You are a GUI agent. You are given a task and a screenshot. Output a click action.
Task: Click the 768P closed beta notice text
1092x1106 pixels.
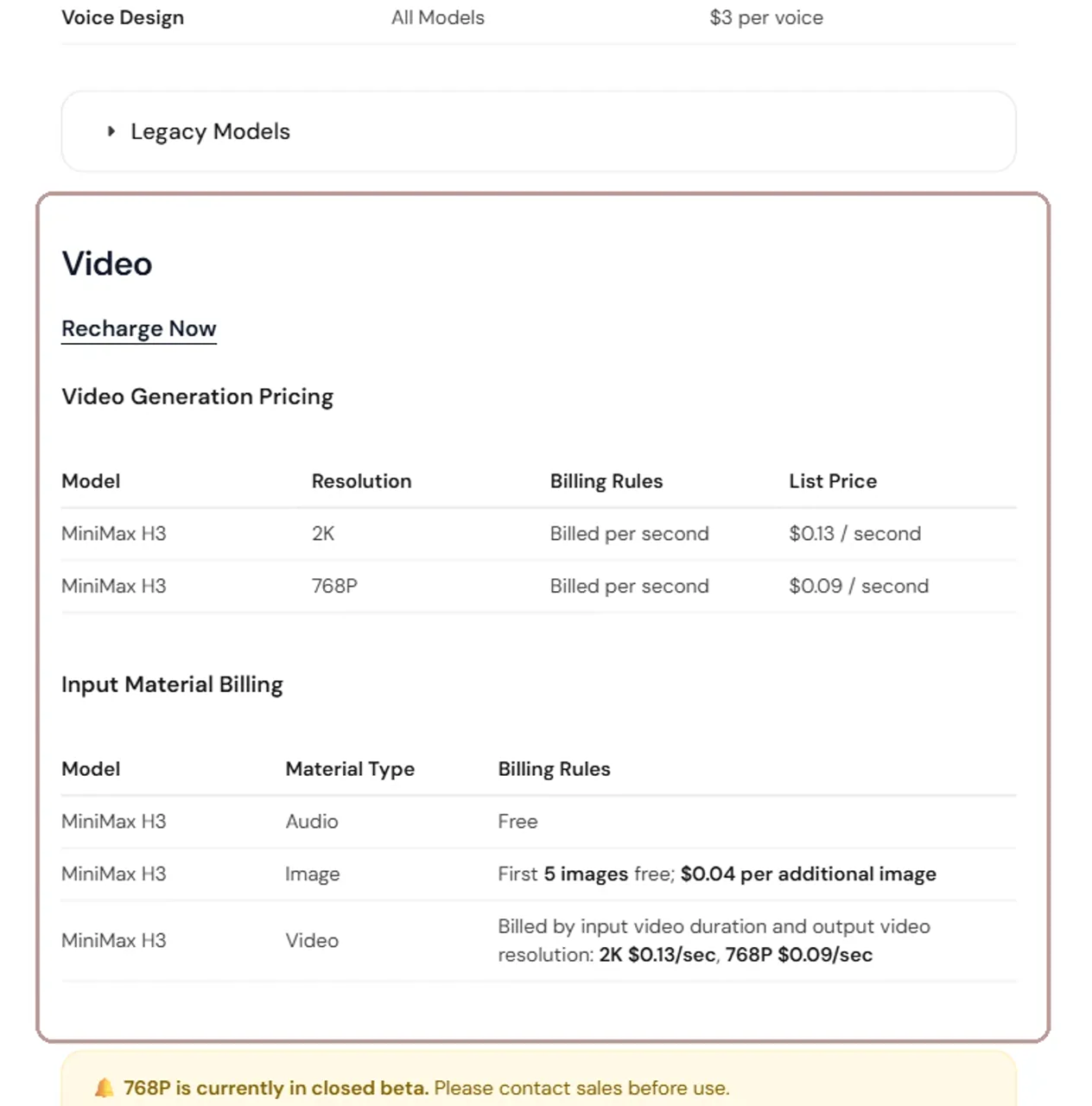[427, 1088]
